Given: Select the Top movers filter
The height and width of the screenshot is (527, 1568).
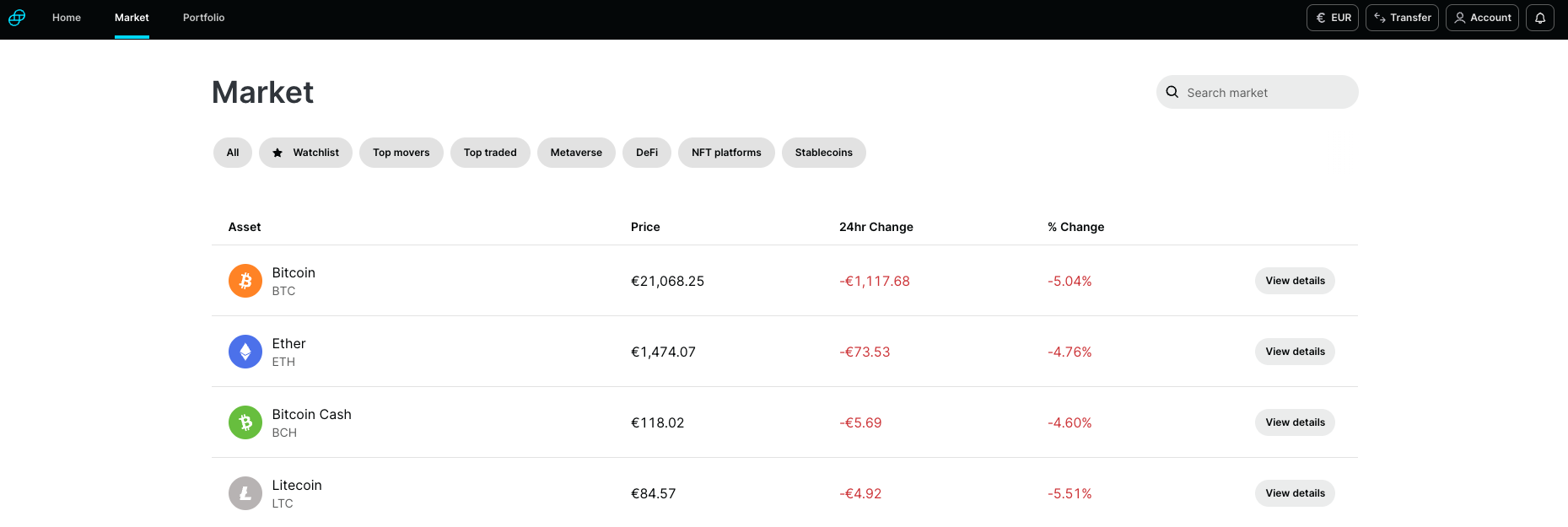Looking at the screenshot, I should point(401,153).
